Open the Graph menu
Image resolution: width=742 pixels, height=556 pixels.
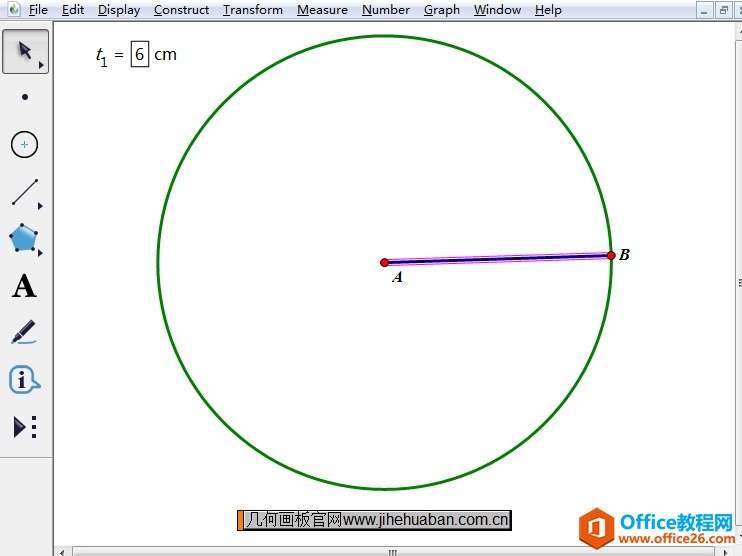(442, 10)
